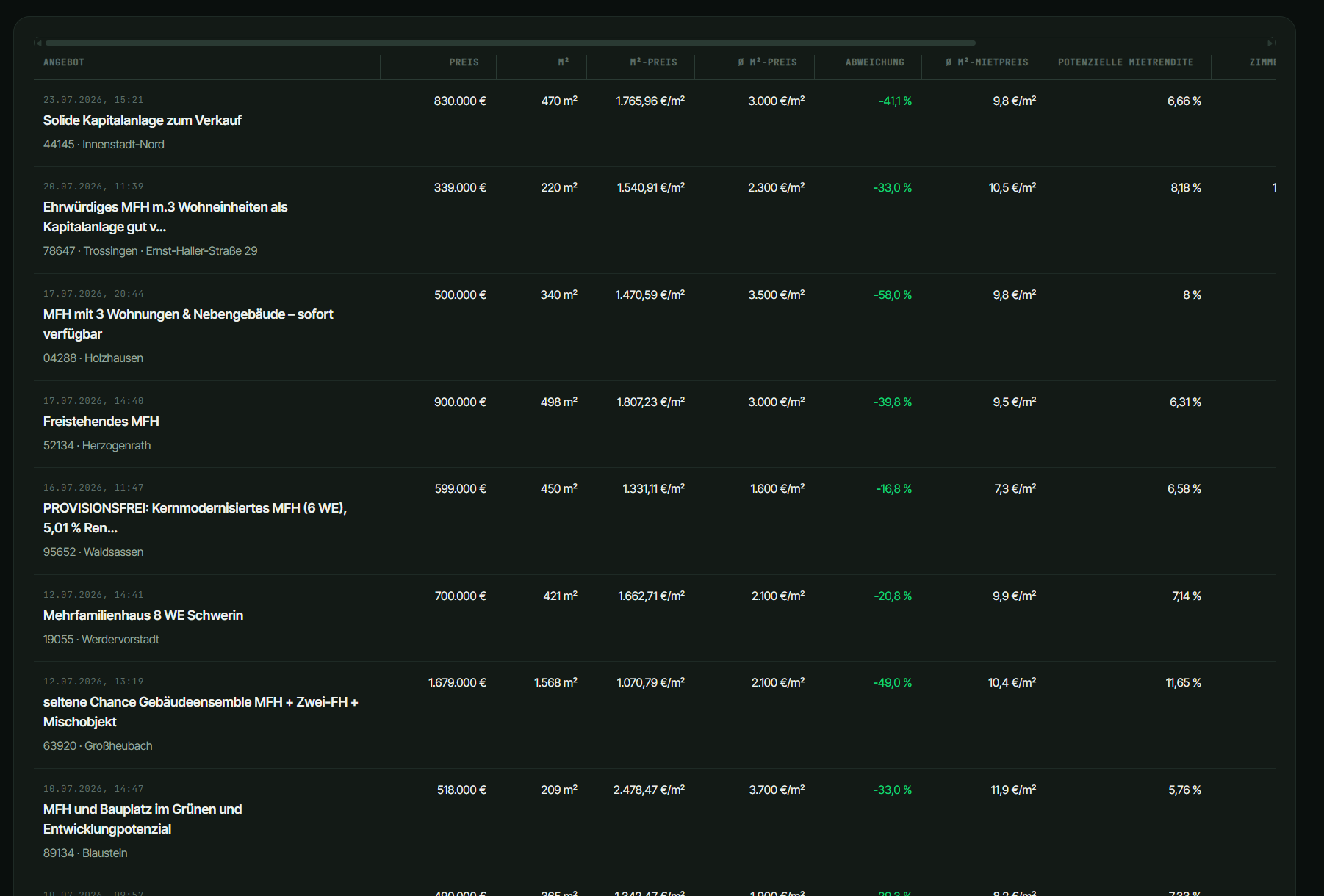Click the Ø M²-Mietpreis column header
Screen dimensions: 1324x896
pyautogui.click(x=987, y=62)
